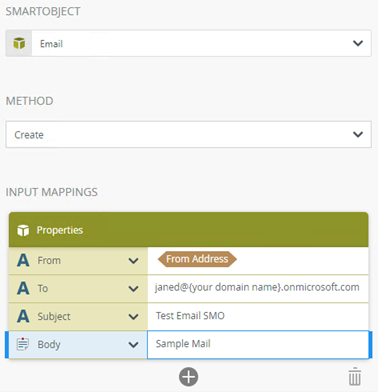
Task: Click the Body field Sample Mail
Action: click(x=258, y=344)
